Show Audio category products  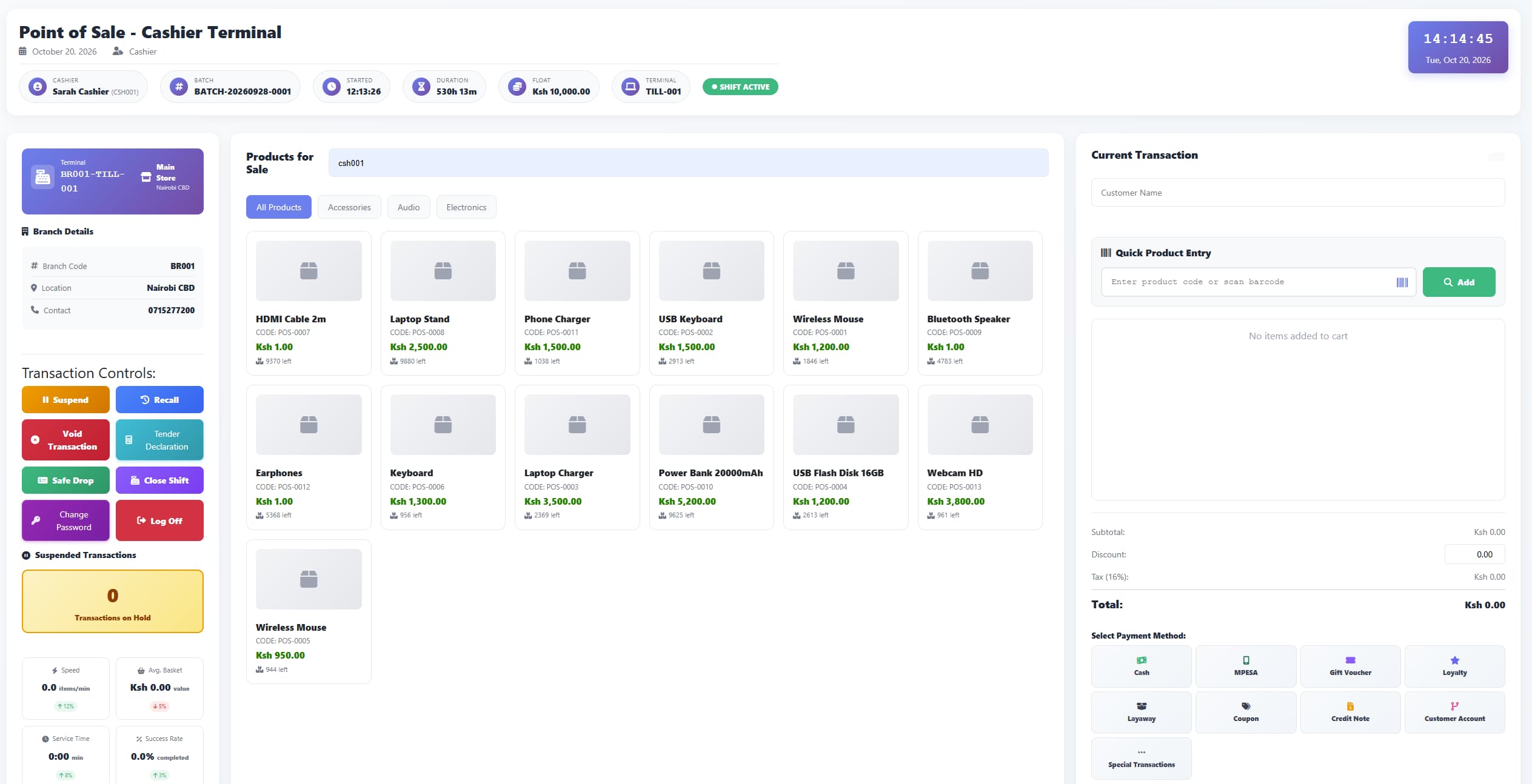coord(409,207)
